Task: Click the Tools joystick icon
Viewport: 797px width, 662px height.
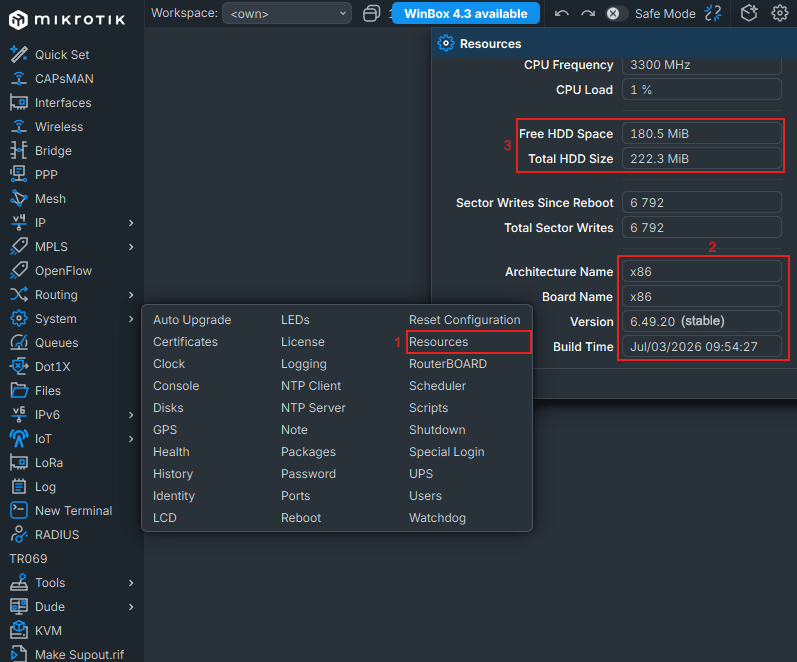Action: [19, 582]
